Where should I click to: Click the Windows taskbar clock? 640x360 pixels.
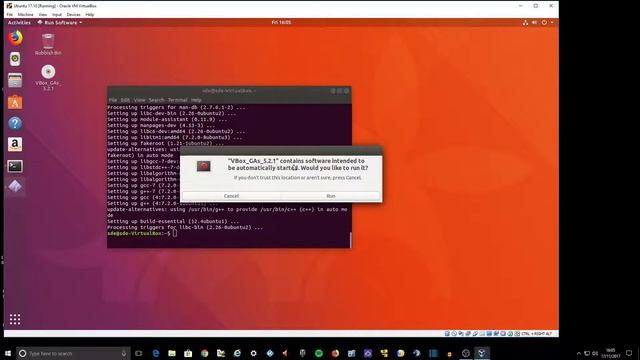611,353
